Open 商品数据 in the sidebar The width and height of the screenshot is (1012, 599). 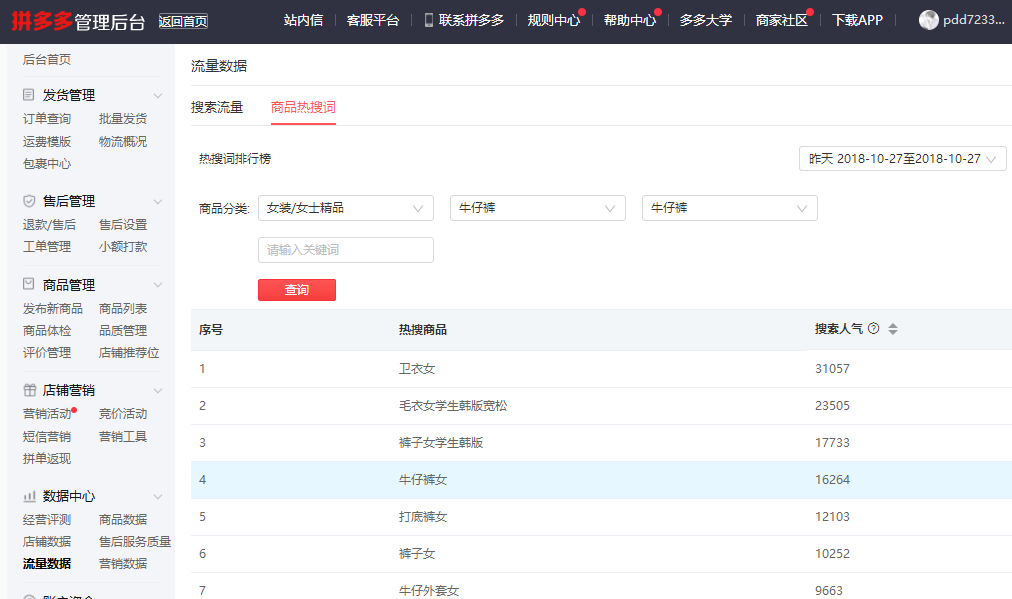[123, 520]
